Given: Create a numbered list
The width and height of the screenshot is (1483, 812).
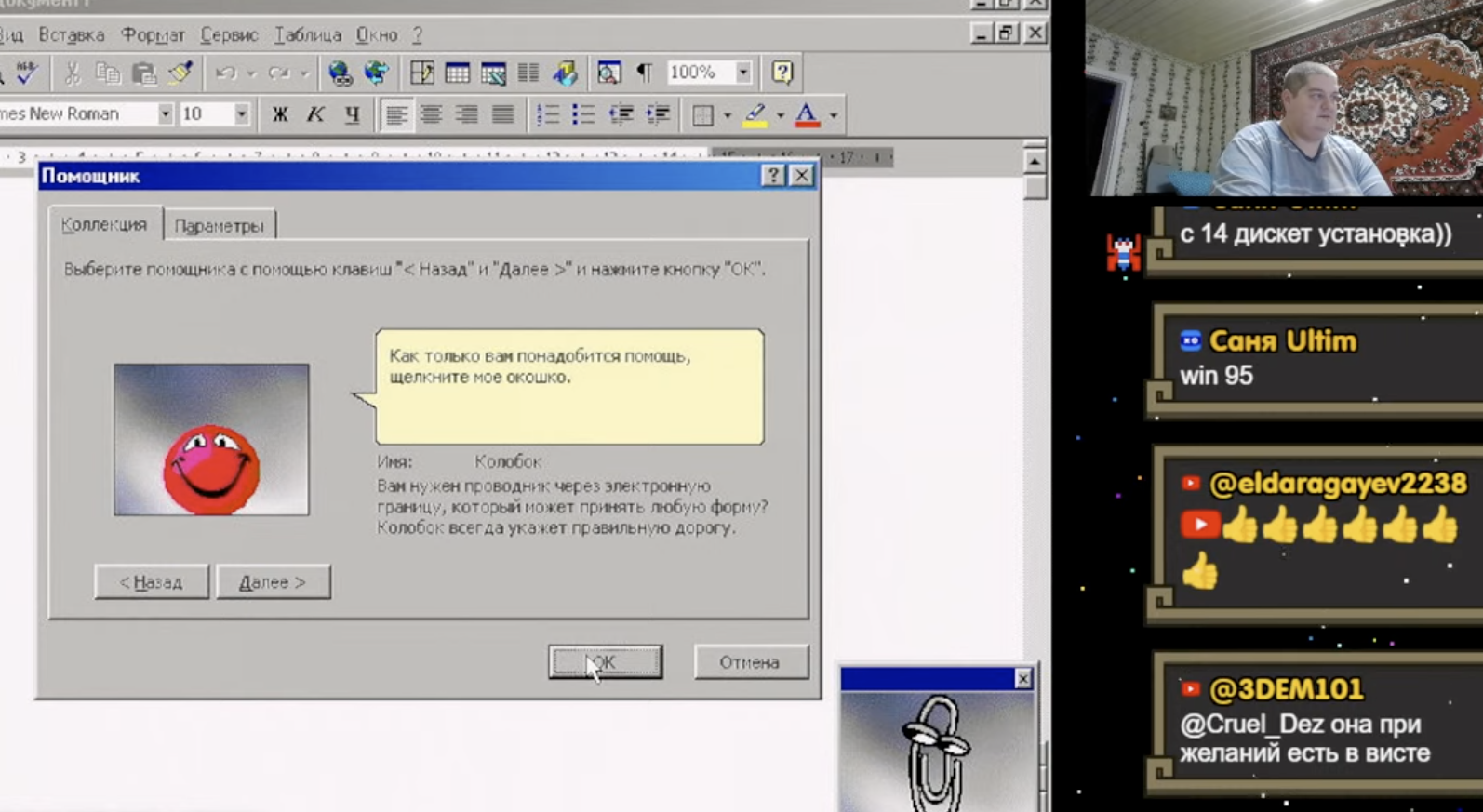Looking at the screenshot, I should (x=548, y=114).
